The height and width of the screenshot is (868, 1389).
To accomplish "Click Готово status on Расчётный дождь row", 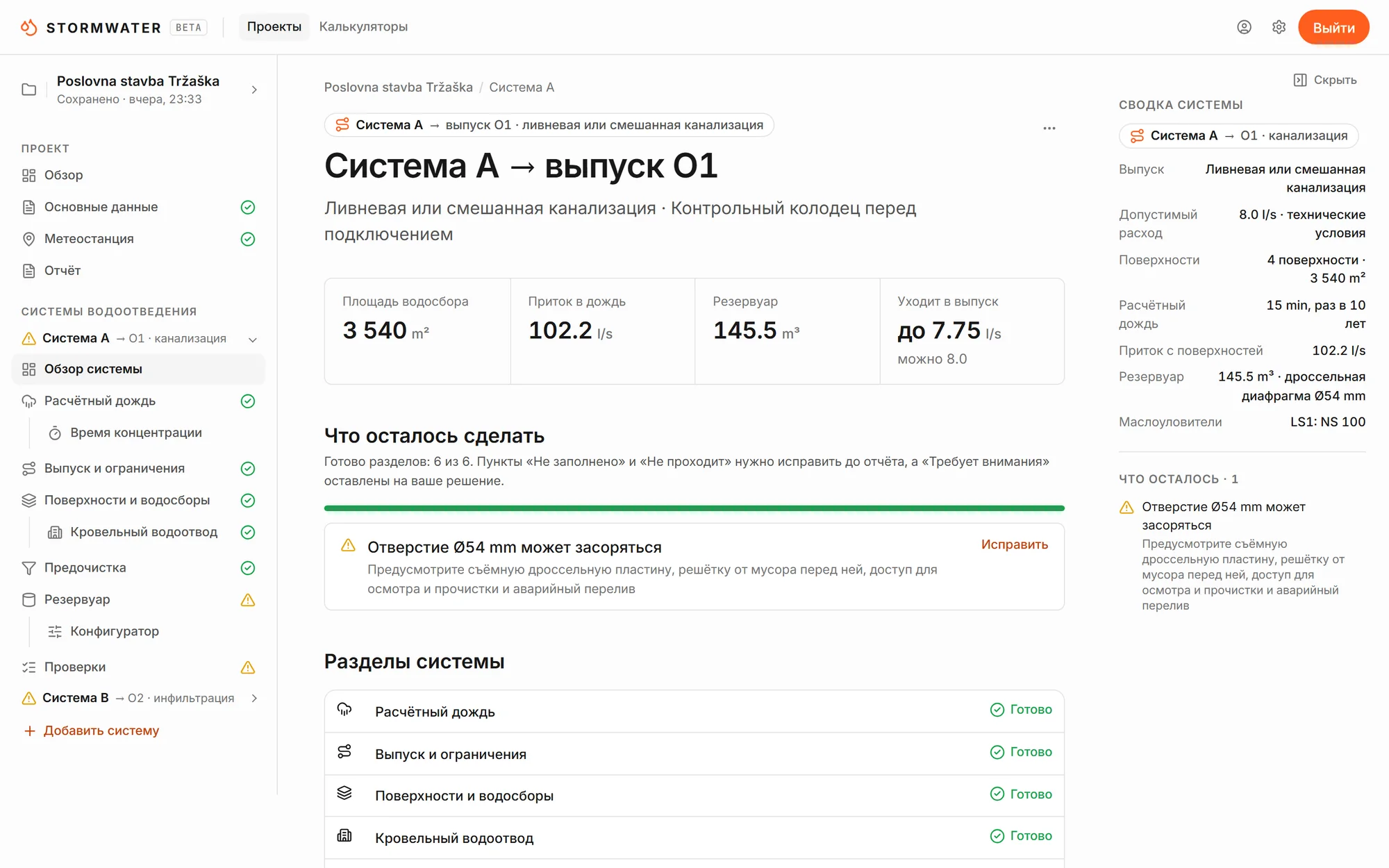I will (x=1021, y=710).
